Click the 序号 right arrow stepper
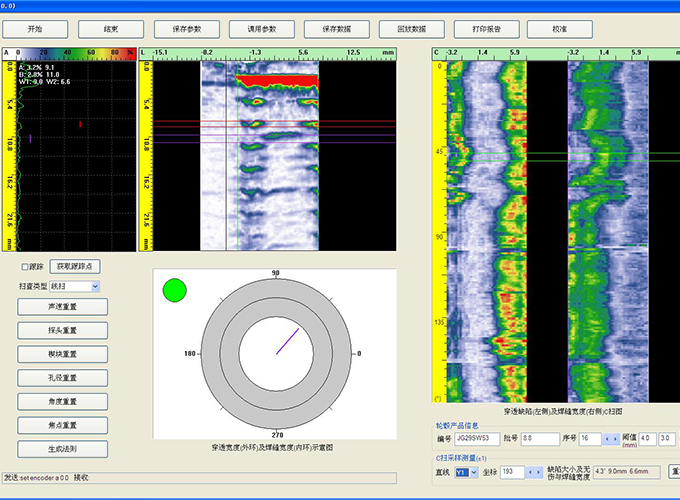The image size is (680, 500). [615, 438]
